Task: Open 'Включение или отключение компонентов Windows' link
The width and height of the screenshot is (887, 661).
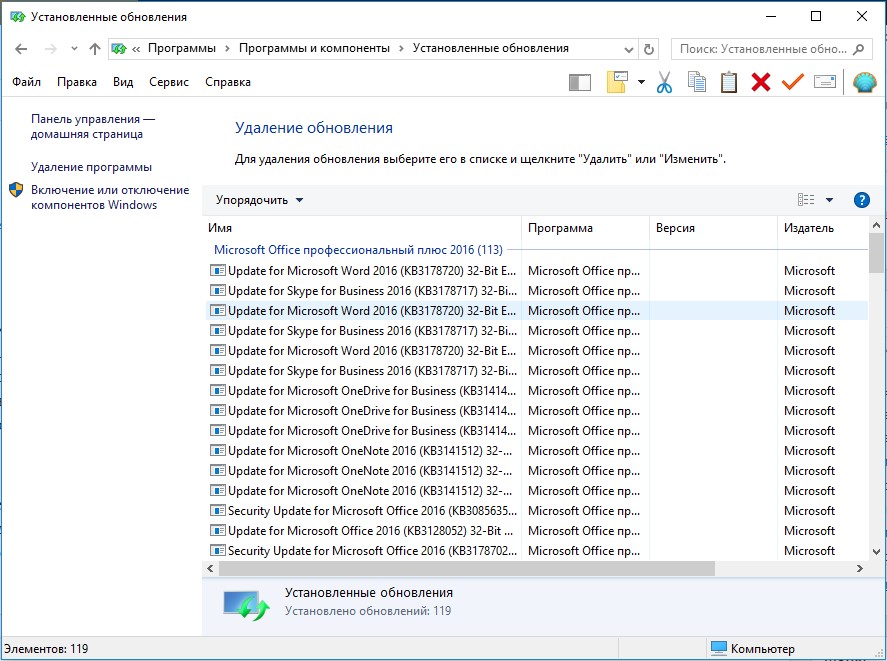Action: (110, 198)
